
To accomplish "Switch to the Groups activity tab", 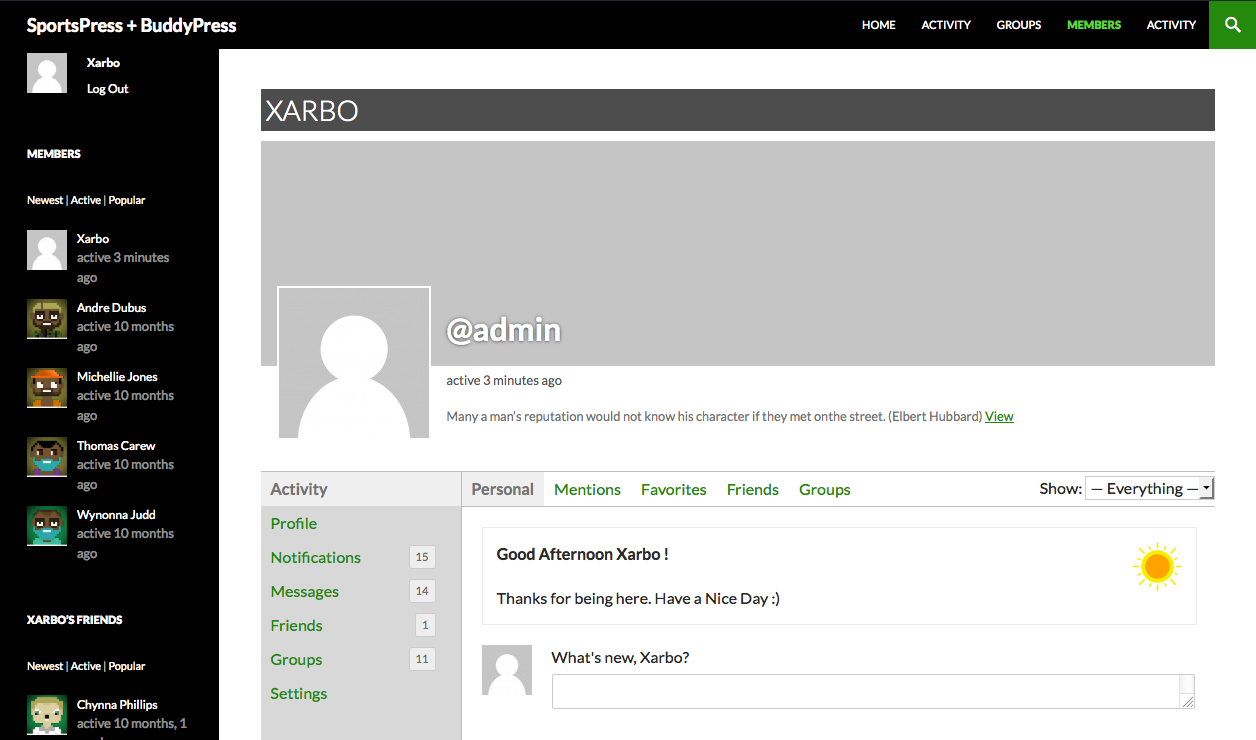I will [824, 489].
